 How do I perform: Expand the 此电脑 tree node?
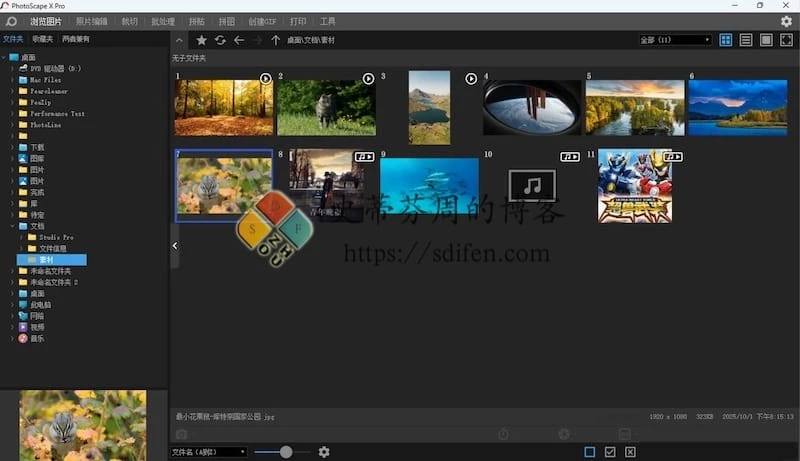click(13, 304)
